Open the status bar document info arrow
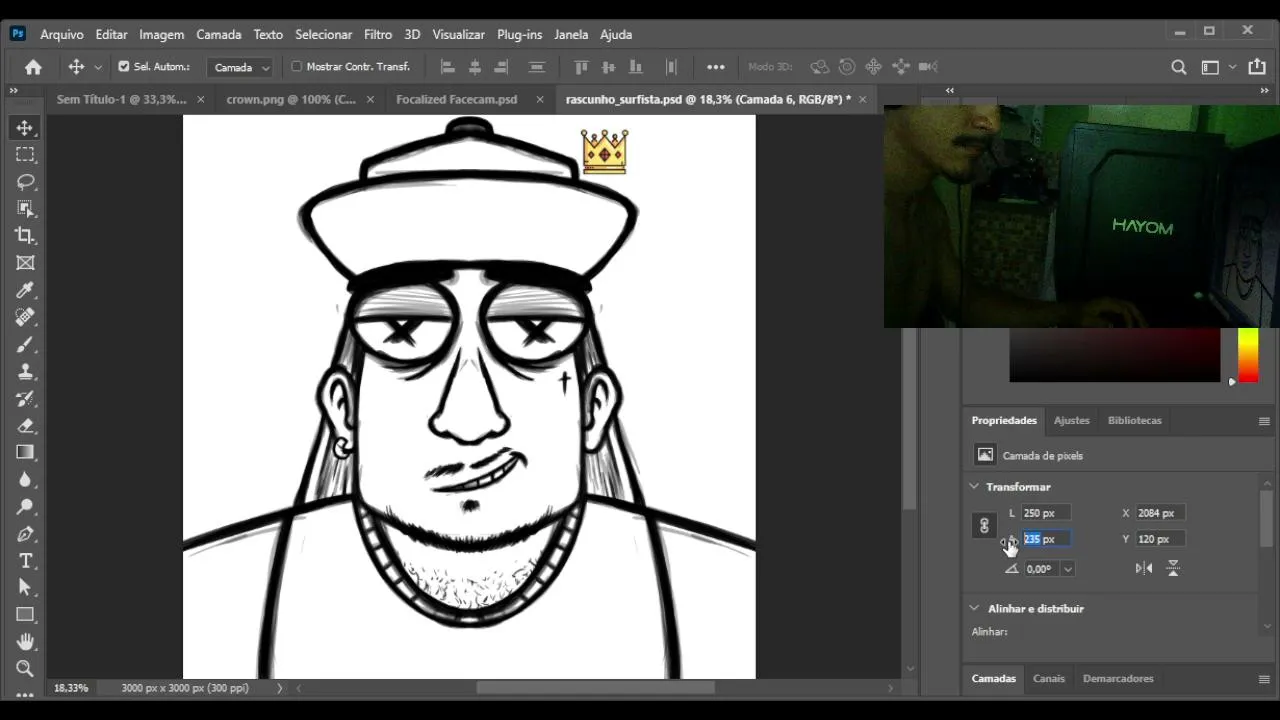Screen dimensions: 1280x720 point(279,688)
